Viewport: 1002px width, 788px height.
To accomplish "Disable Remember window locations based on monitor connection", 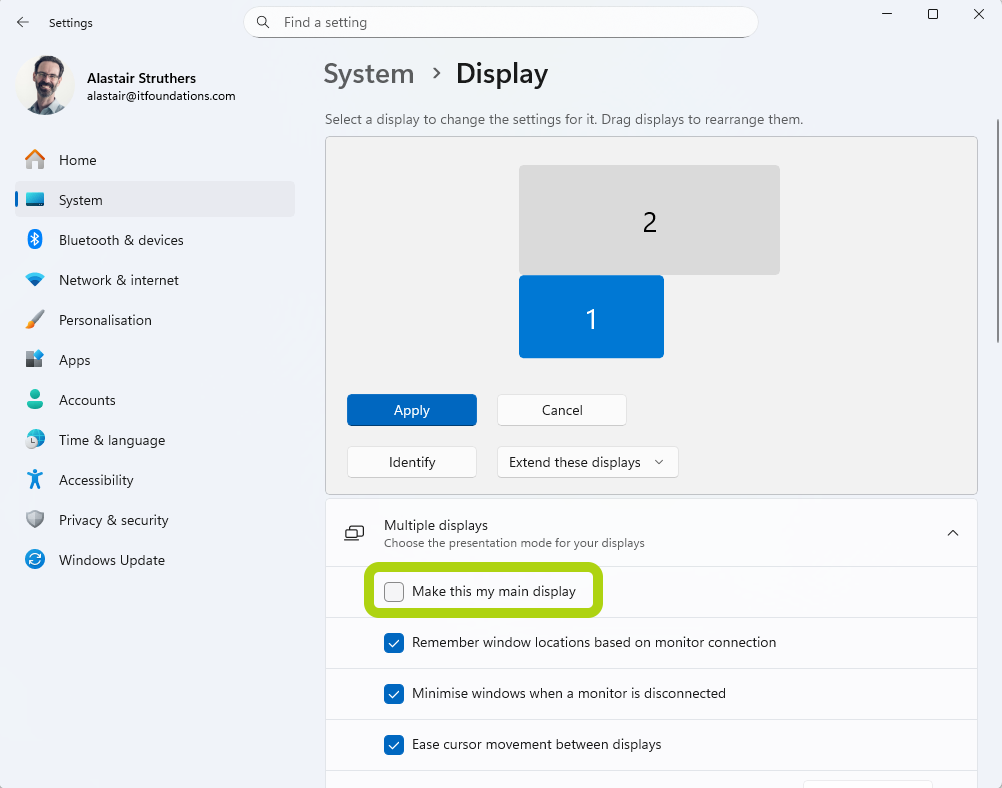I will (394, 643).
